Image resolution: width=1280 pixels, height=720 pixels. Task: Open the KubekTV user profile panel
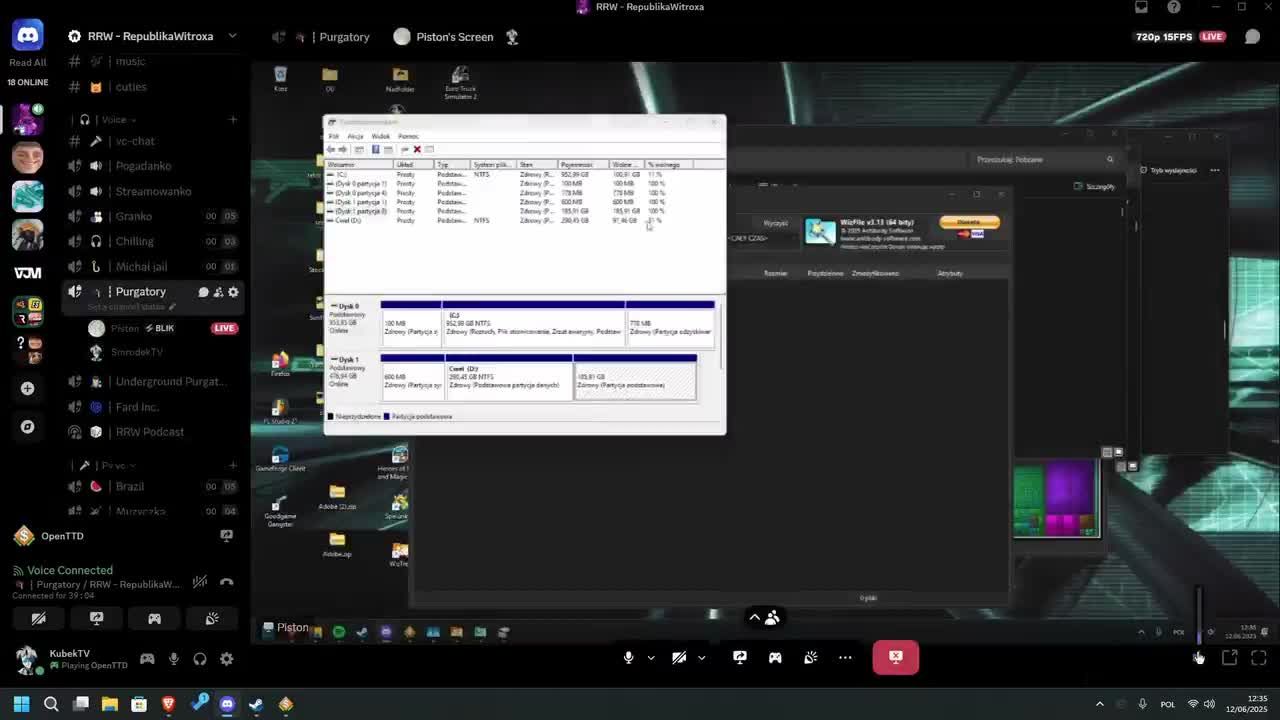pyautogui.click(x=70, y=659)
